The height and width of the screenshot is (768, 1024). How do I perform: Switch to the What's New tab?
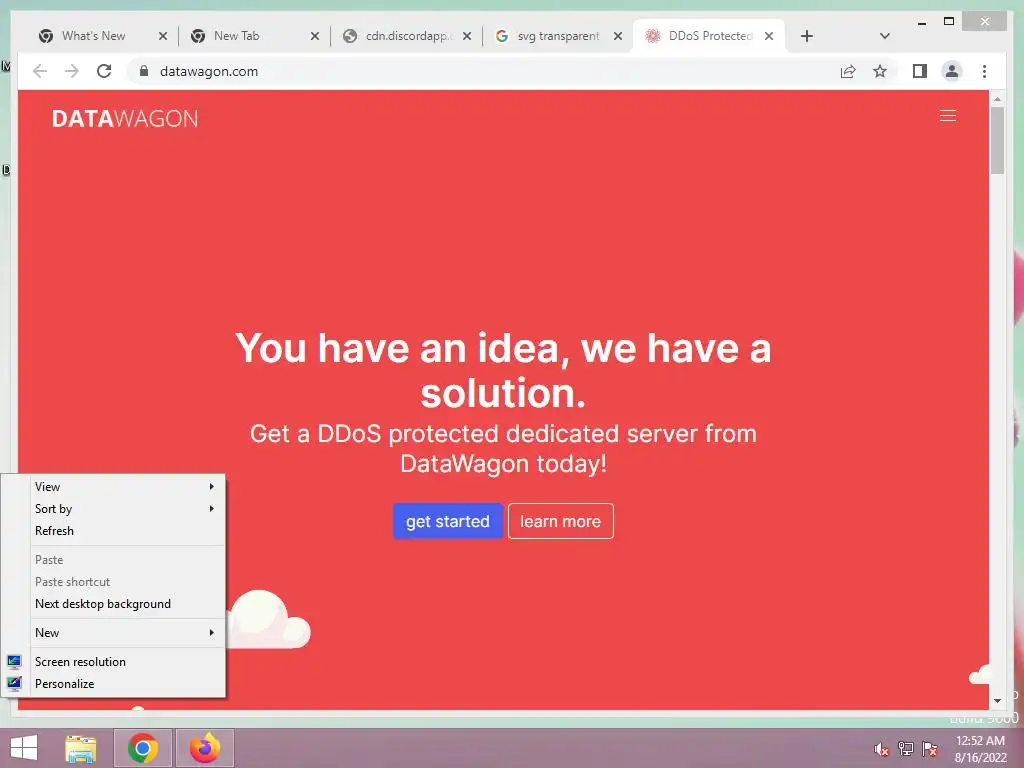(x=93, y=36)
